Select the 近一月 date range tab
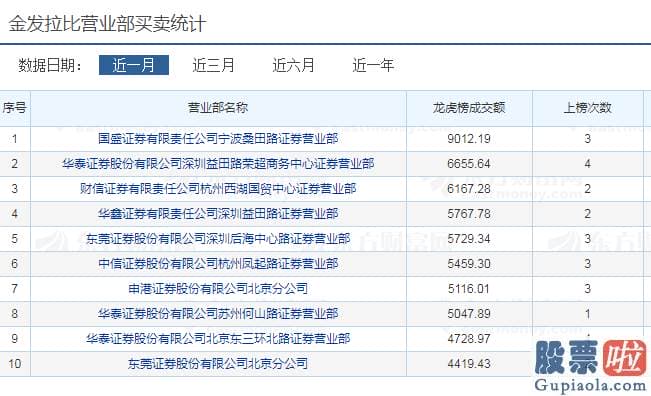The image size is (651, 396). tap(134, 65)
